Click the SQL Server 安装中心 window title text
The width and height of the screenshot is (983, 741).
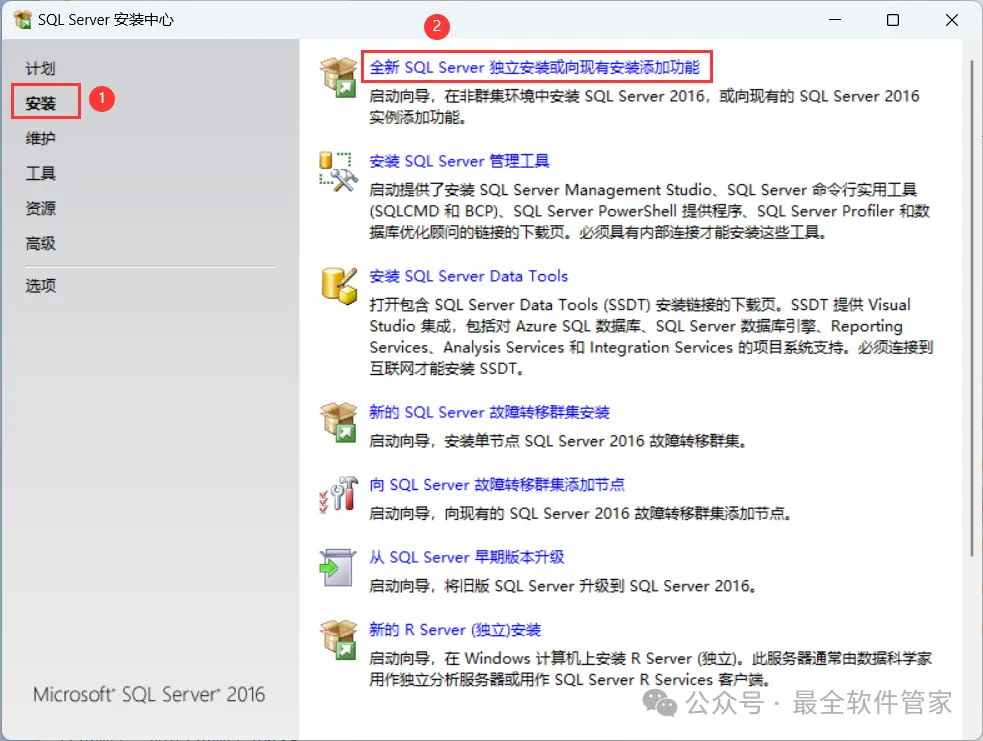click(106, 20)
